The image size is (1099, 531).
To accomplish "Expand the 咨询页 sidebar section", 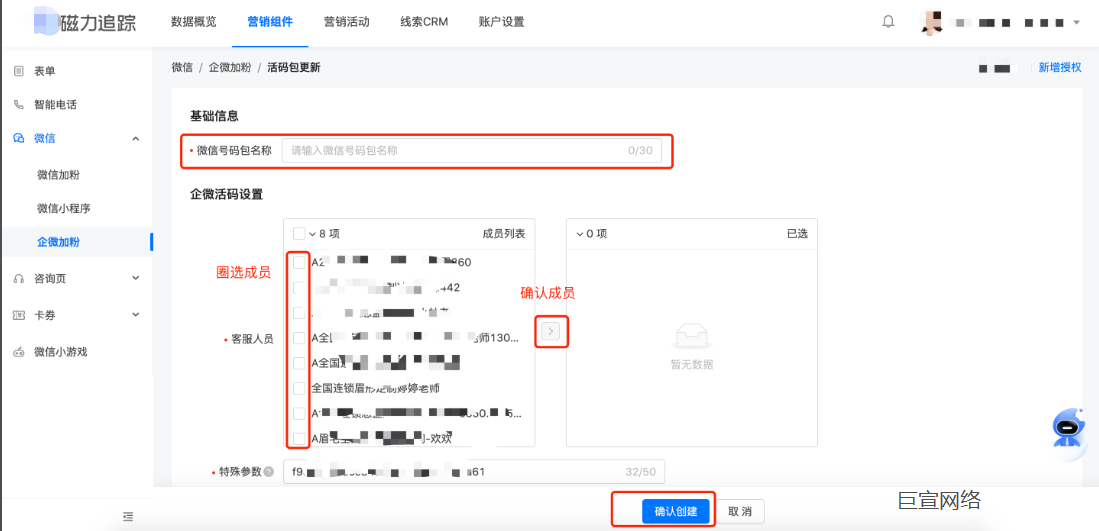I will click(x=136, y=279).
